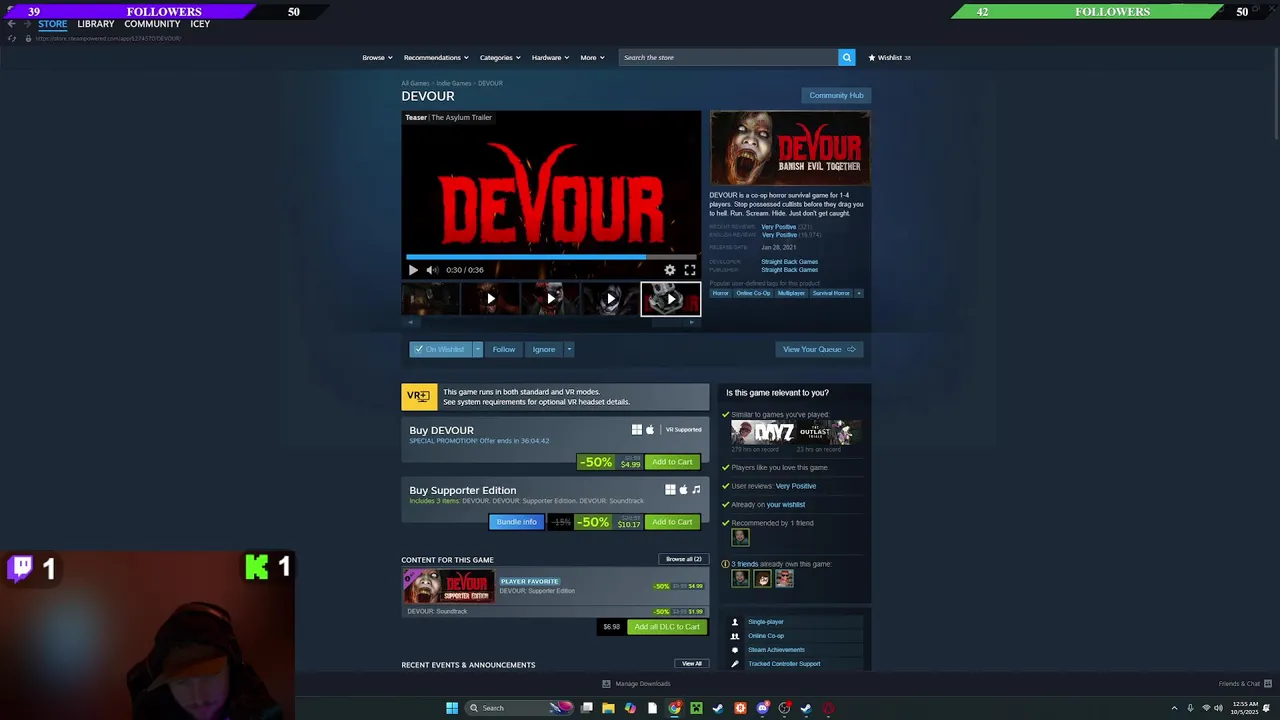Go back with the navigation arrow

(x=11, y=24)
